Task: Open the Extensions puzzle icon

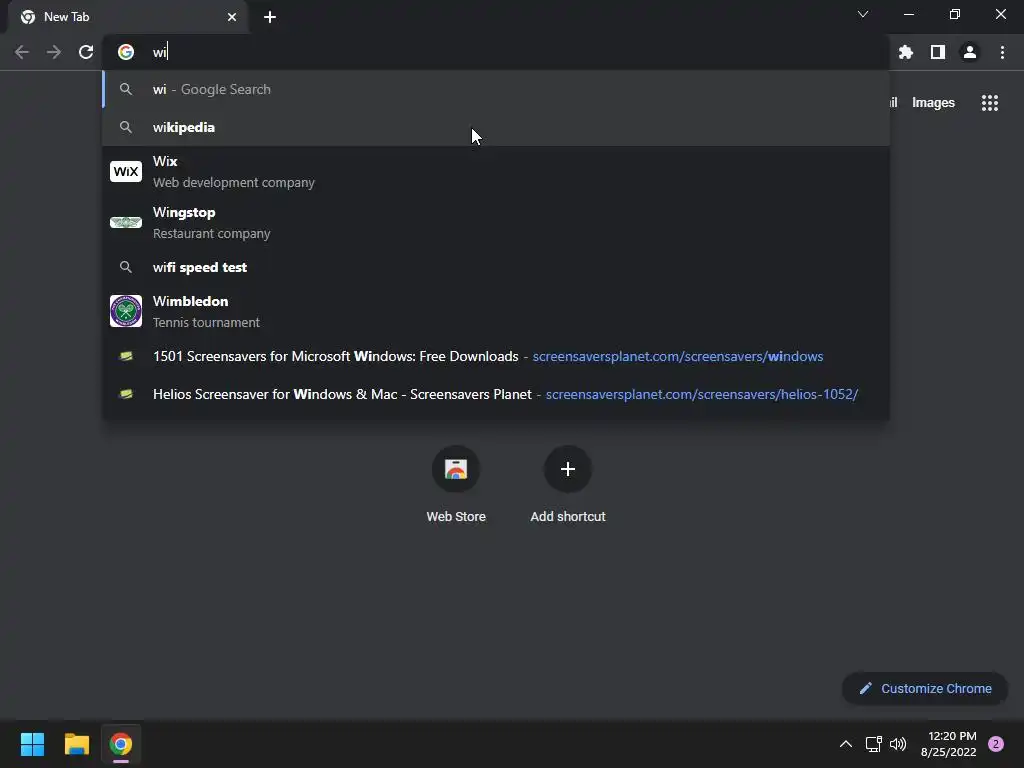Action: coord(906,52)
